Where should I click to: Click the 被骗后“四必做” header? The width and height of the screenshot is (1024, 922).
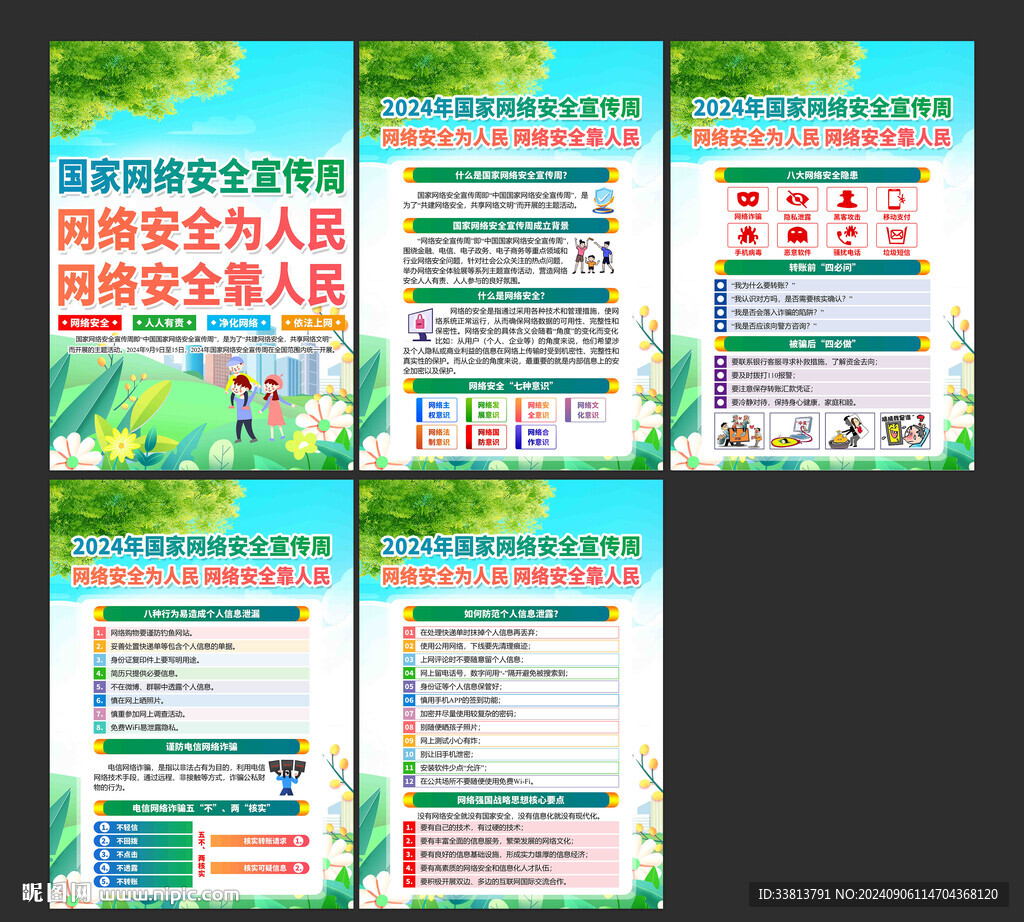point(822,343)
